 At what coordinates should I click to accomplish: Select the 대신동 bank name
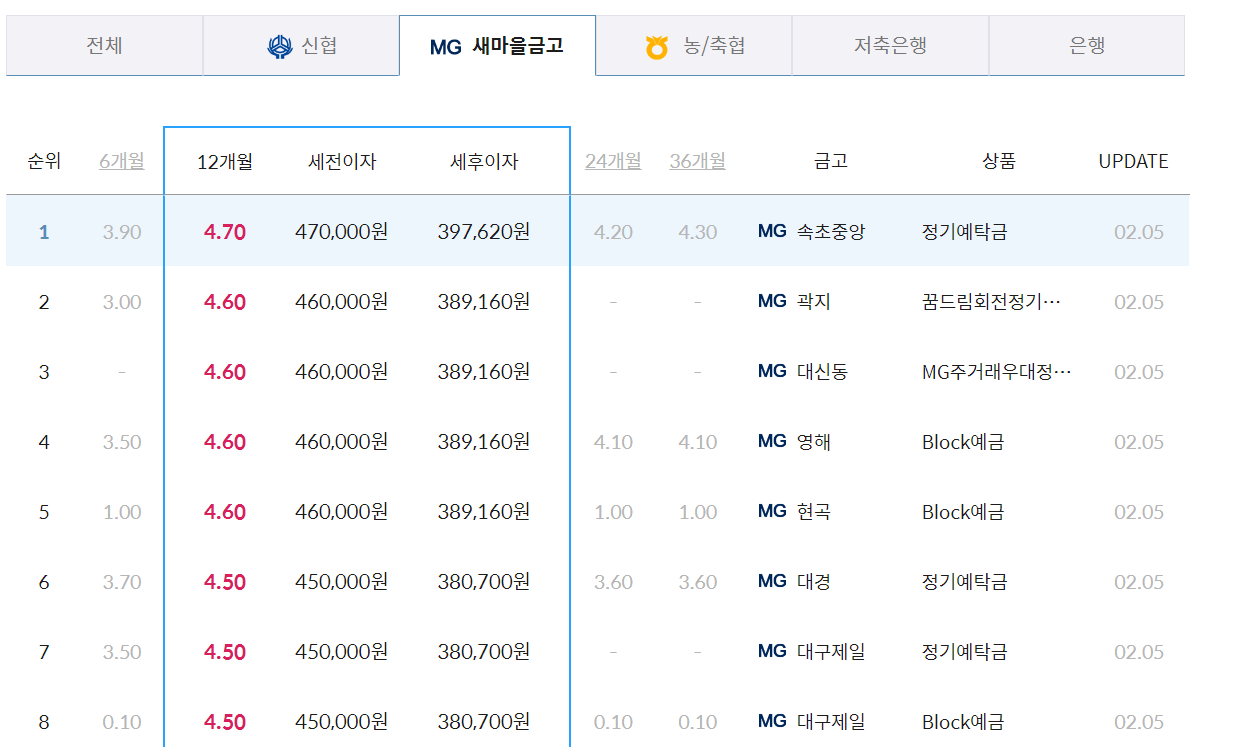(x=822, y=372)
